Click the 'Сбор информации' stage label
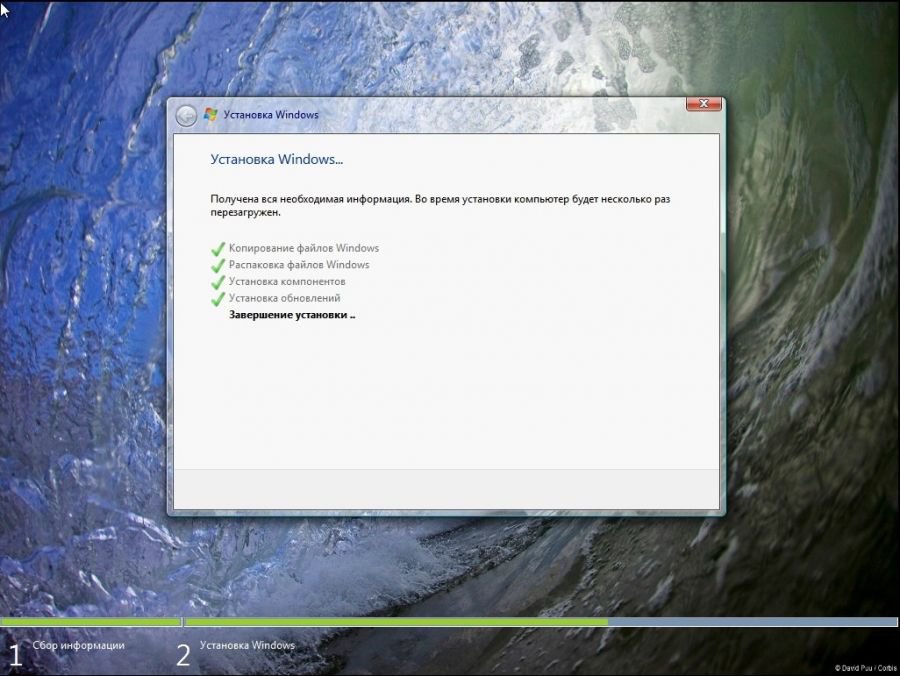Viewport: 900px width, 676px height. point(79,645)
